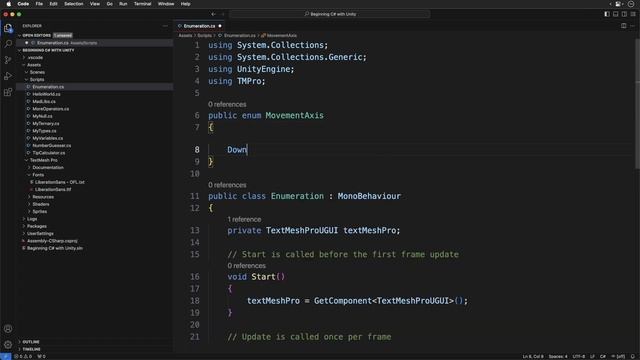Click the unsaved dot on Enumeration.cs tab

coord(220,26)
